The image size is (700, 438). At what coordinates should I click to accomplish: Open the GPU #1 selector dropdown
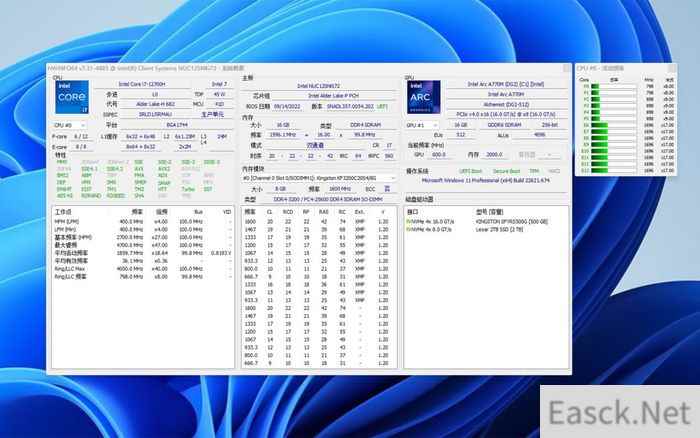[x=422, y=125]
